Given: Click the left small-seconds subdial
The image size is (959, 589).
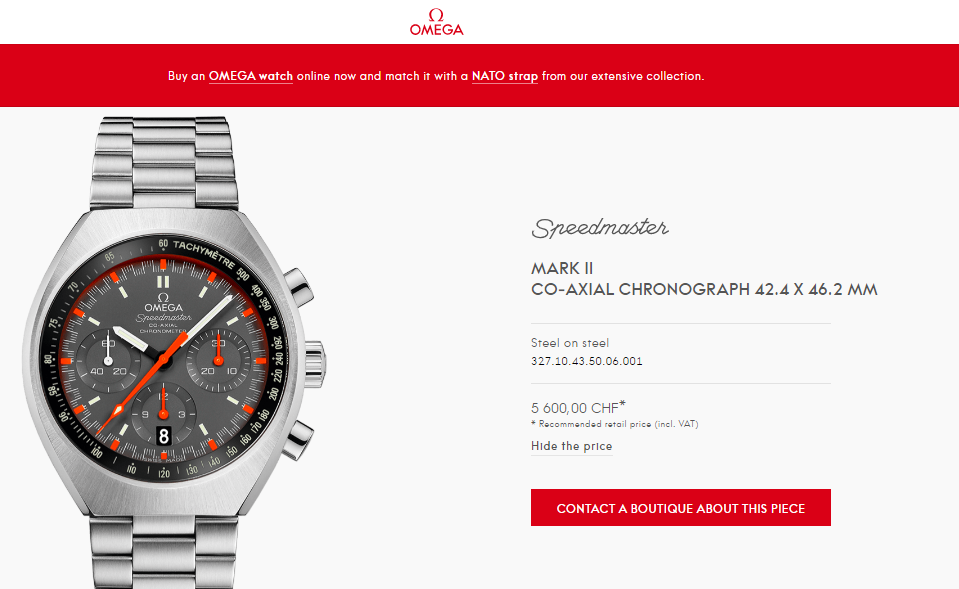Looking at the screenshot, I should pos(108,361).
